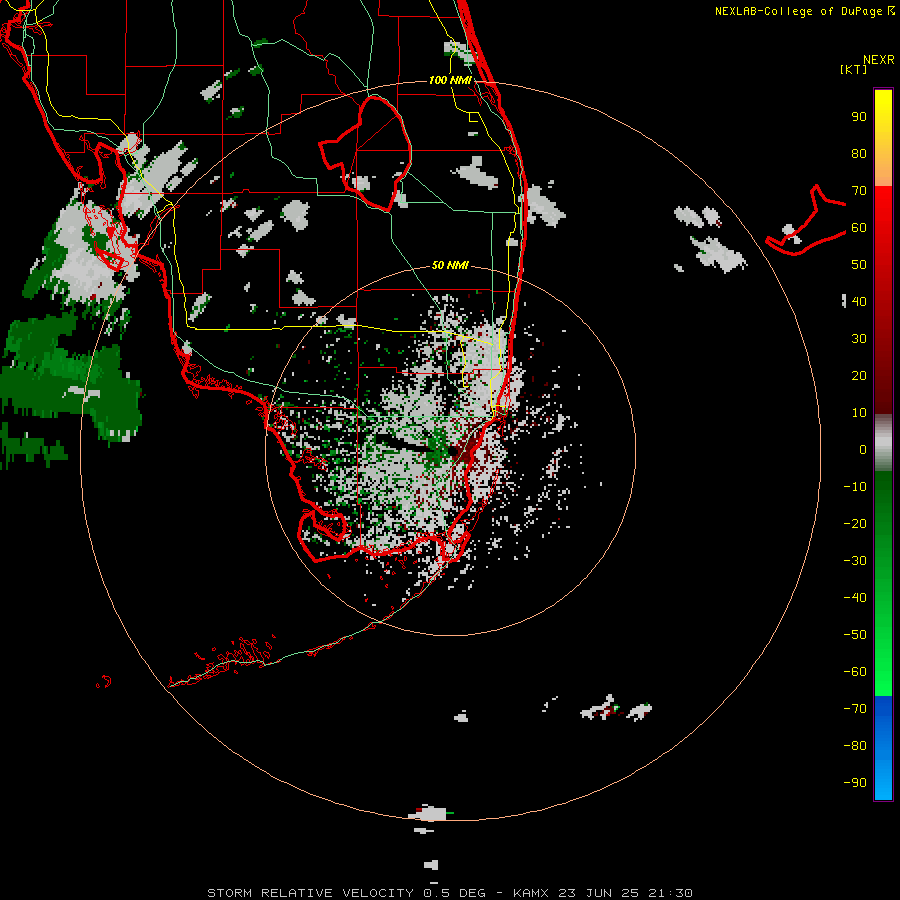Click the 0.5 DEG elevation text in the footer
This screenshot has width=900, height=900.
pyautogui.click(x=455, y=893)
